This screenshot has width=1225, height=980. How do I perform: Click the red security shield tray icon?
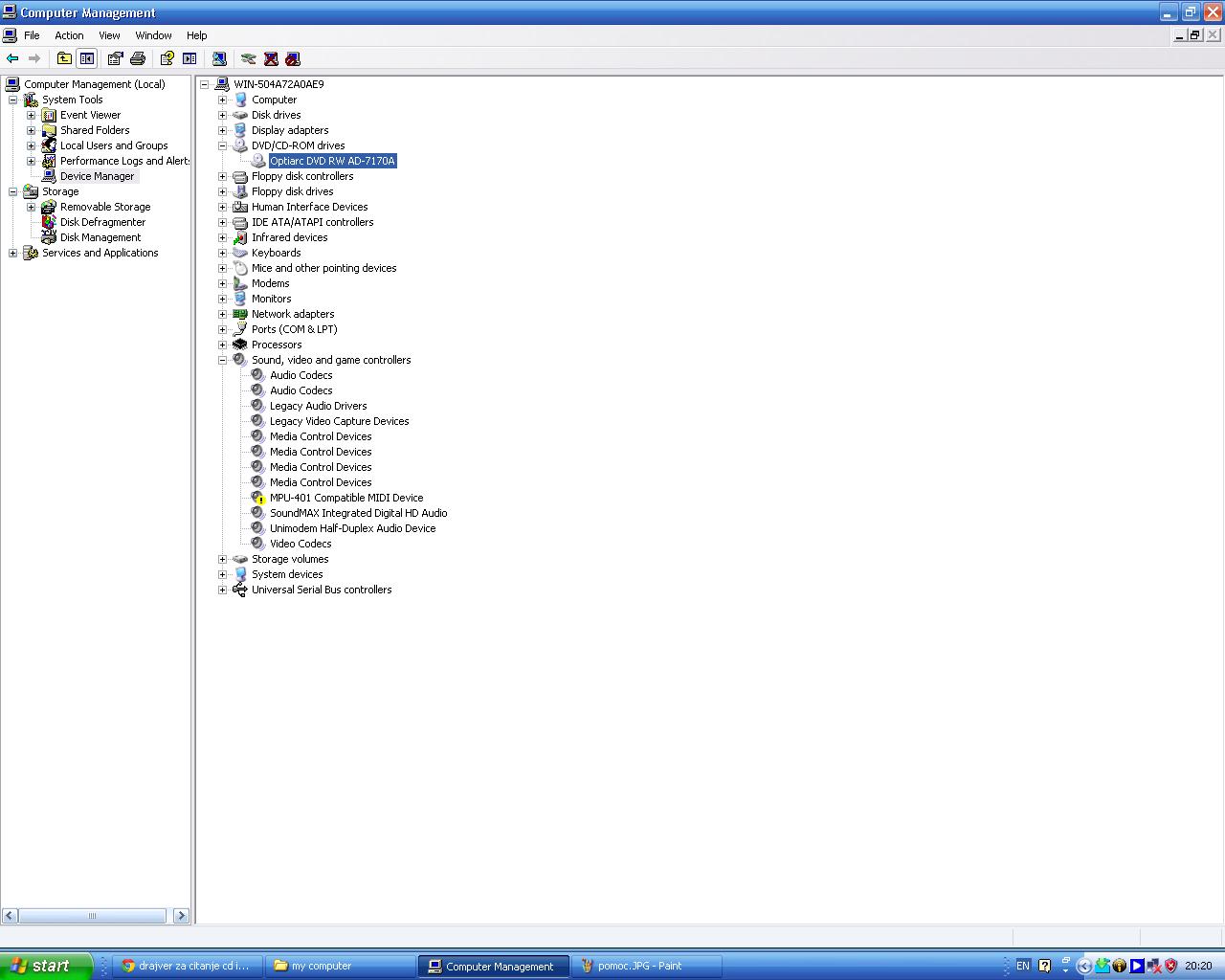point(1170,966)
